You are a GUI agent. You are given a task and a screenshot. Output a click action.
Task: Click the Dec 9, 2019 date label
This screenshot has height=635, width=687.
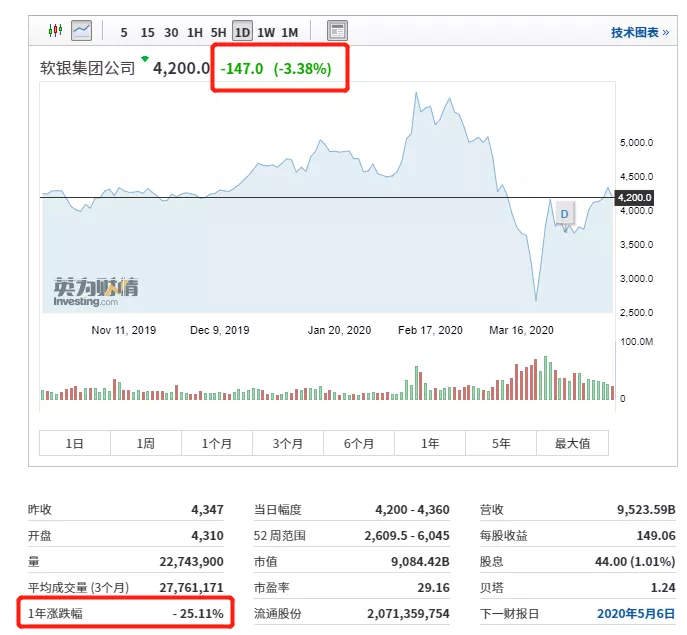coord(220,330)
